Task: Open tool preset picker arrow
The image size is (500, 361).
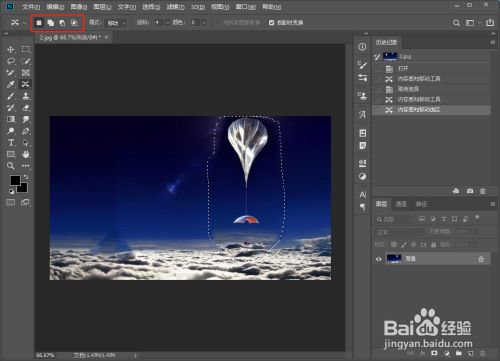Action: [24, 23]
